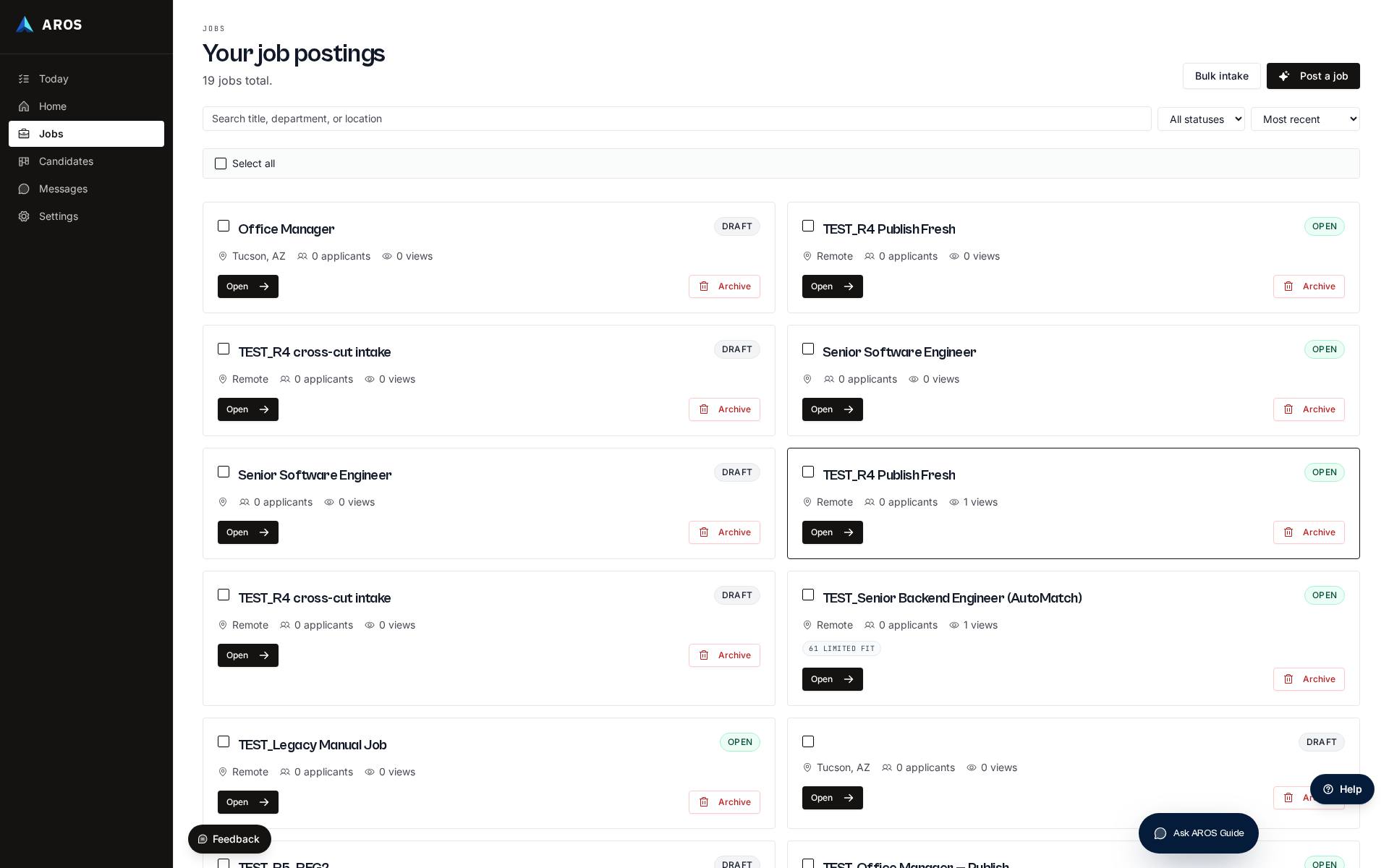Click the applicants icon on TEST_Legacy Manual Job card

(285, 772)
